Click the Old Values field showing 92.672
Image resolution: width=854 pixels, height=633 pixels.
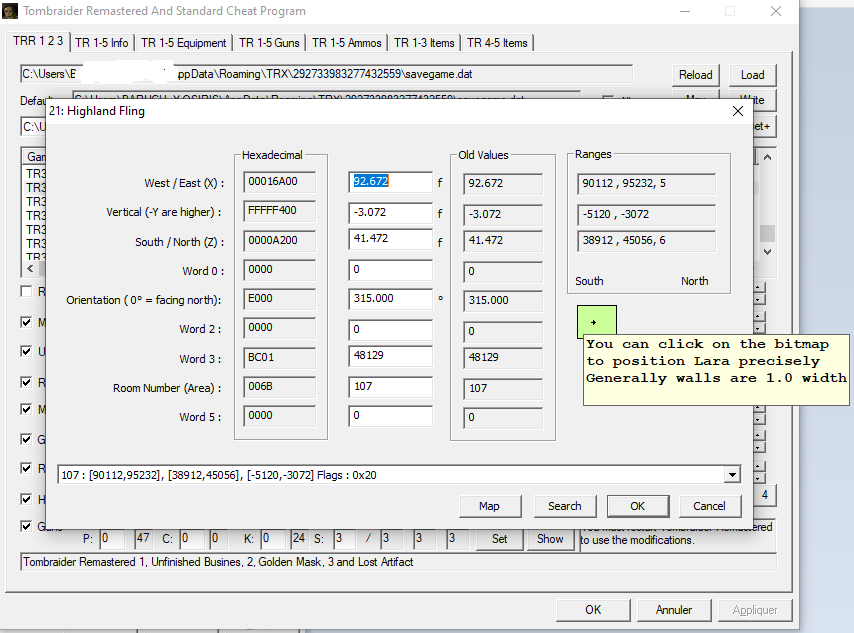[503, 184]
